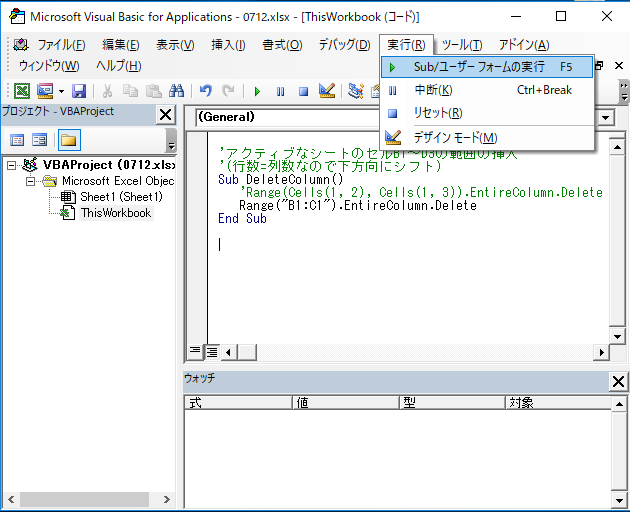630x512 pixels.
Task: Click Sub DeleteColumn() line in code
Action: 280,179
